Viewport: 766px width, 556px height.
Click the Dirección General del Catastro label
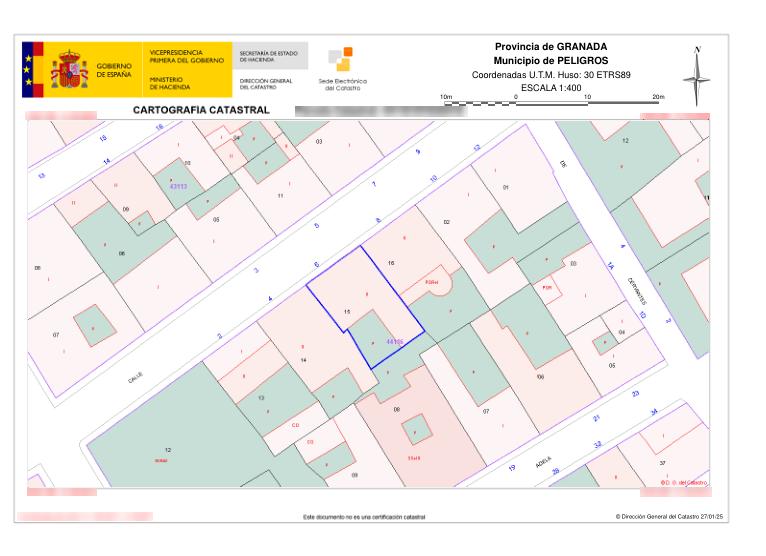pos(266,82)
